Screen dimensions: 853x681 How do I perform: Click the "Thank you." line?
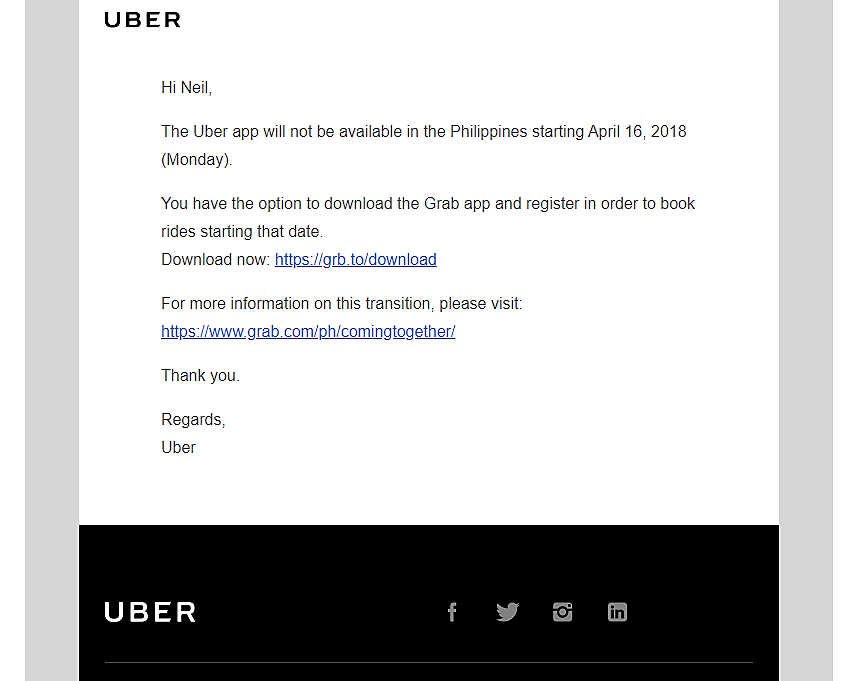[200, 376]
